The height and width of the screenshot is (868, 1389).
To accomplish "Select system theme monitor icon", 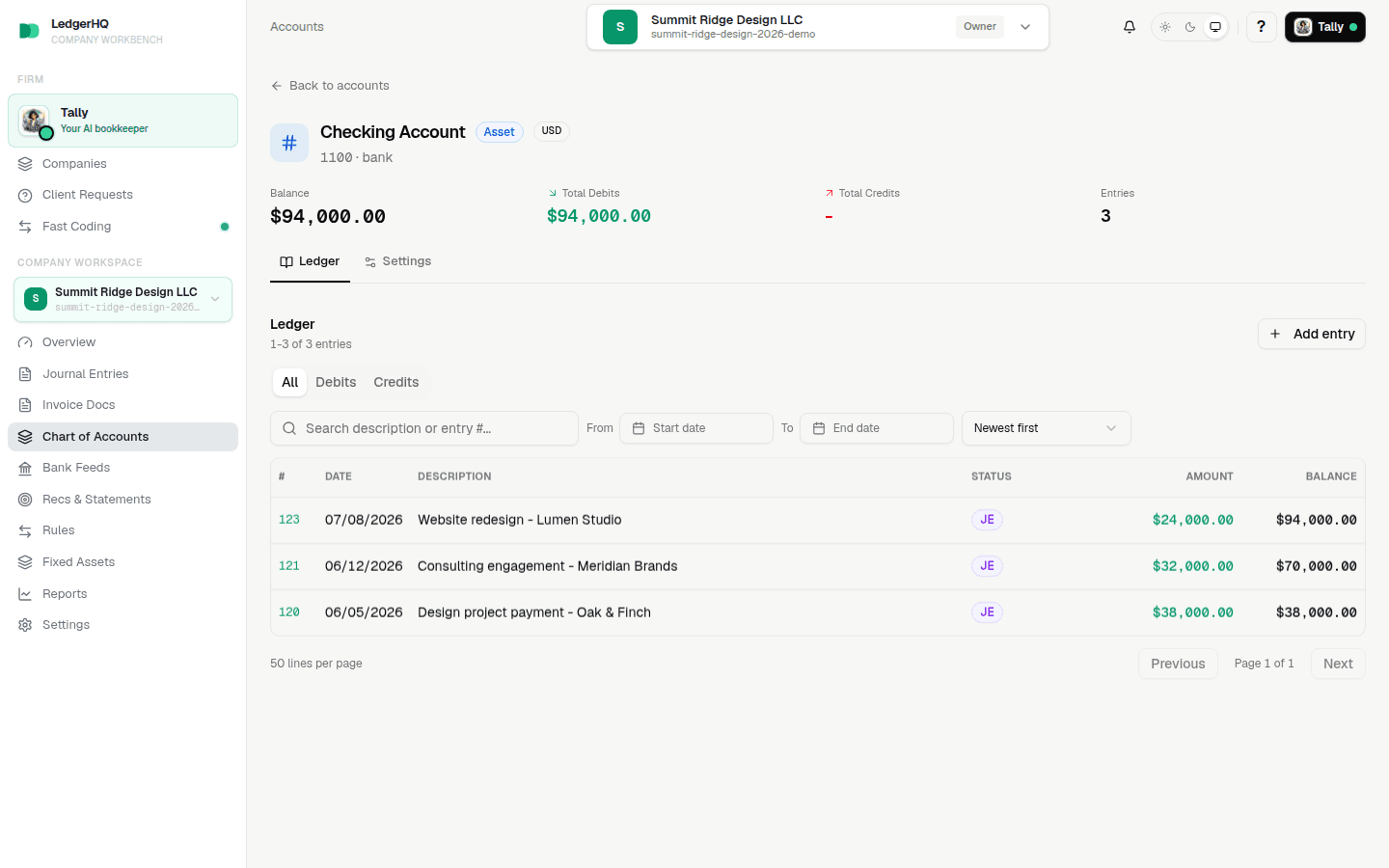I will (1215, 27).
